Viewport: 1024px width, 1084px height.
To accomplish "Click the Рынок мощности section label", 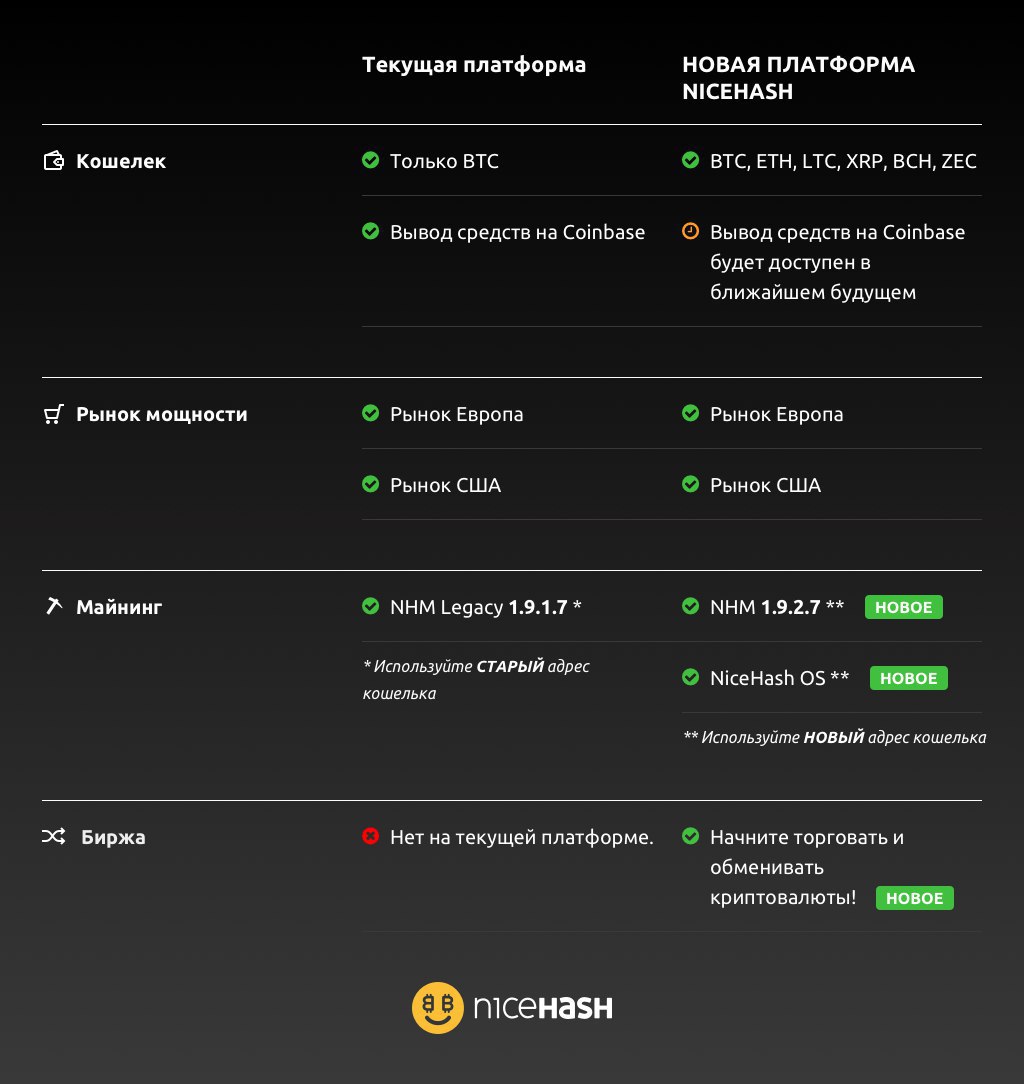I will coord(162,414).
